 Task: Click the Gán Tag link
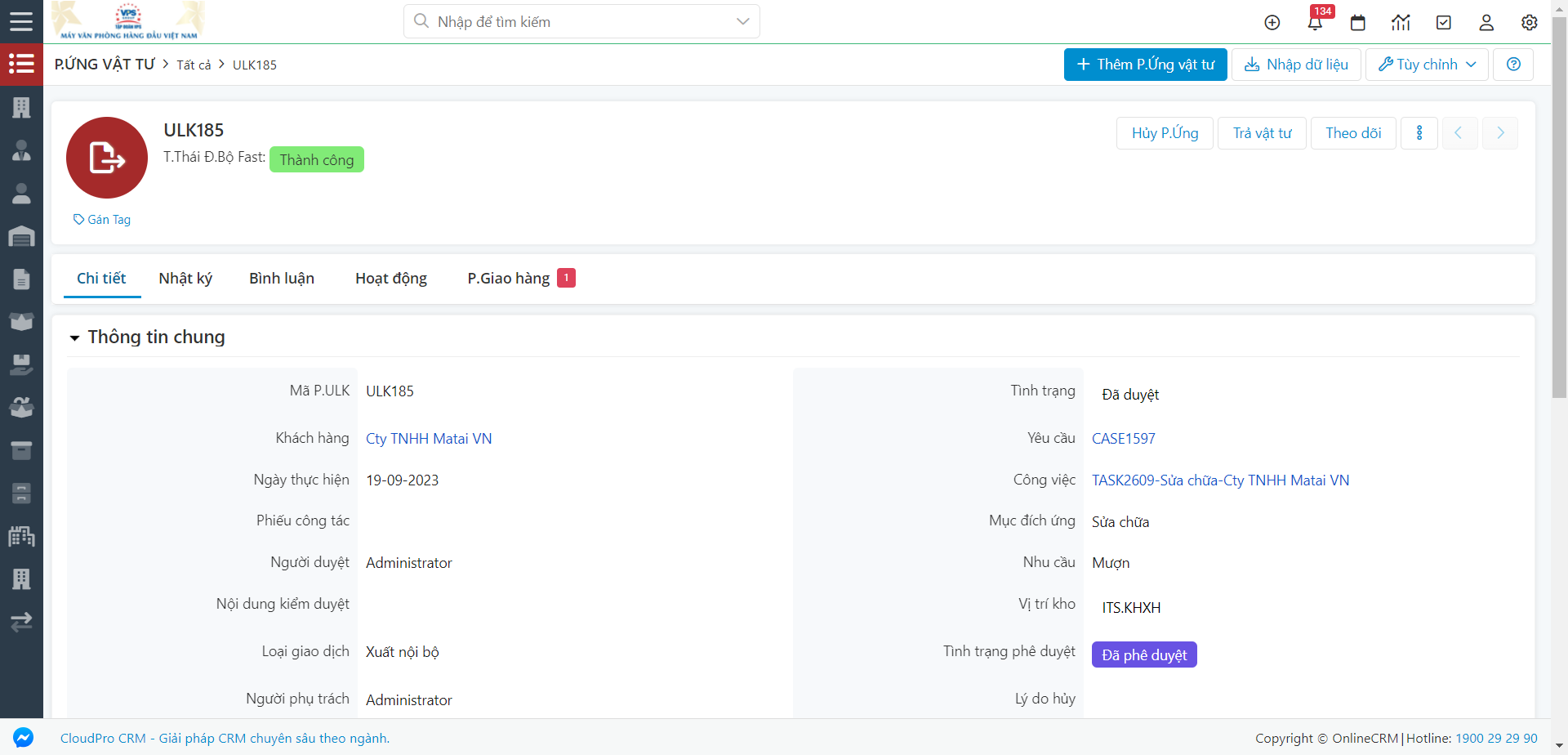[102, 220]
